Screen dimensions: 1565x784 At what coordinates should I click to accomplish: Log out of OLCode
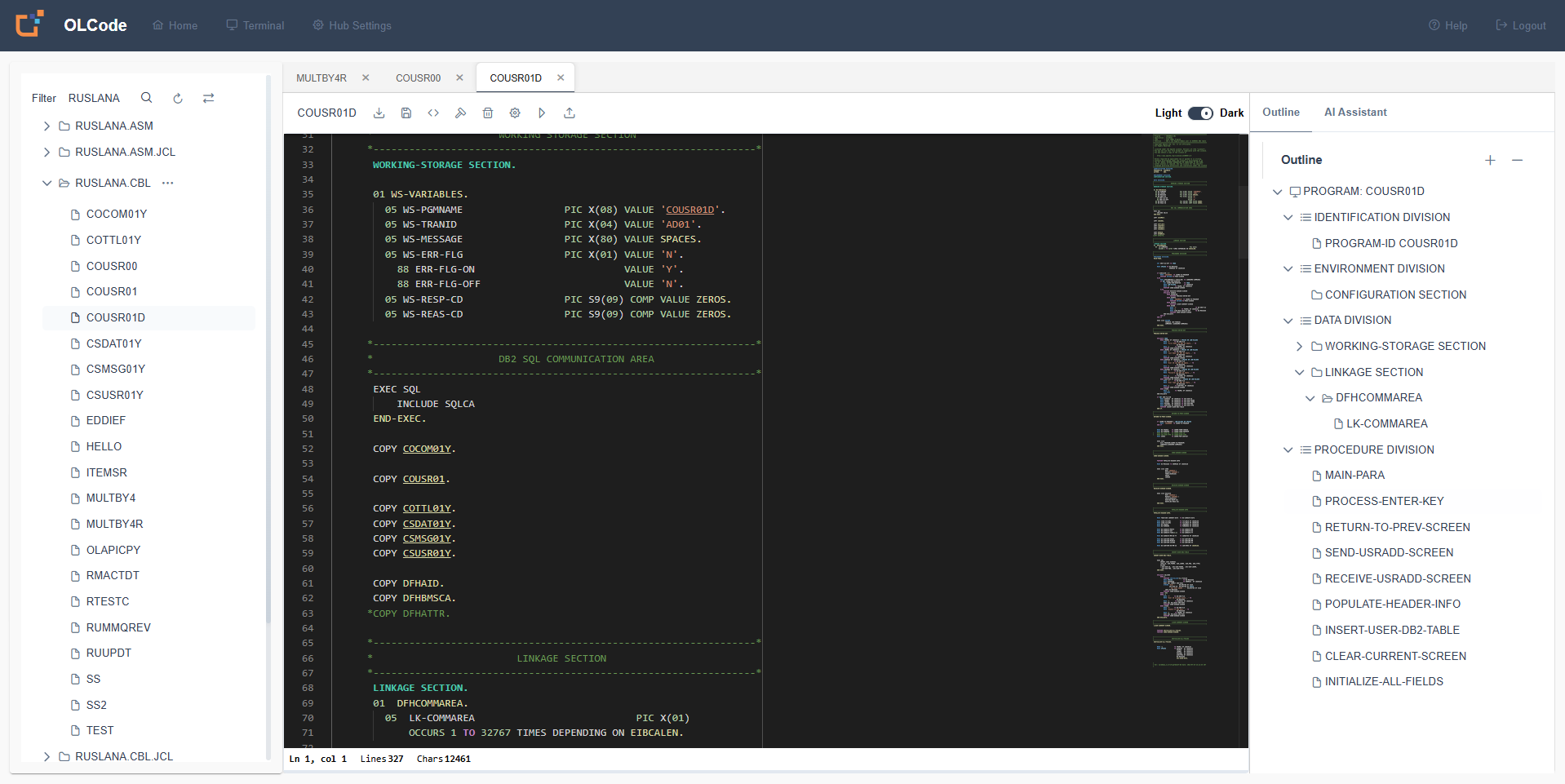pos(1521,25)
